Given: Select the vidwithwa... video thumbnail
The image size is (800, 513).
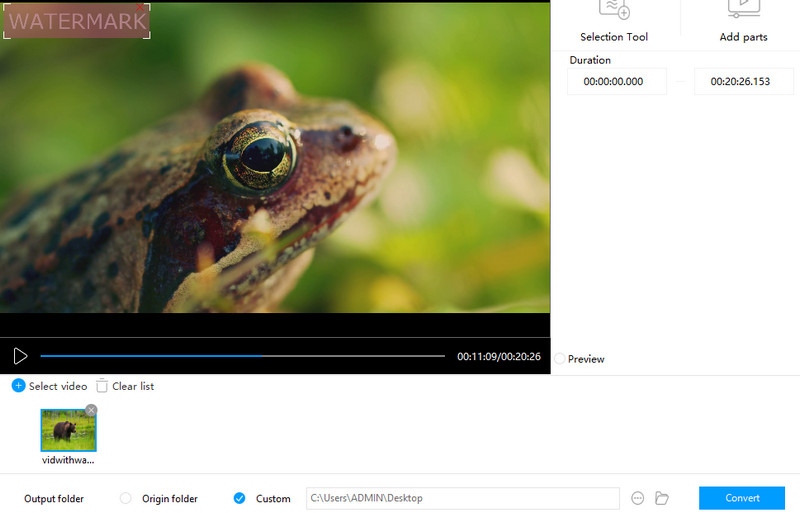Looking at the screenshot, I should point(68,430).
